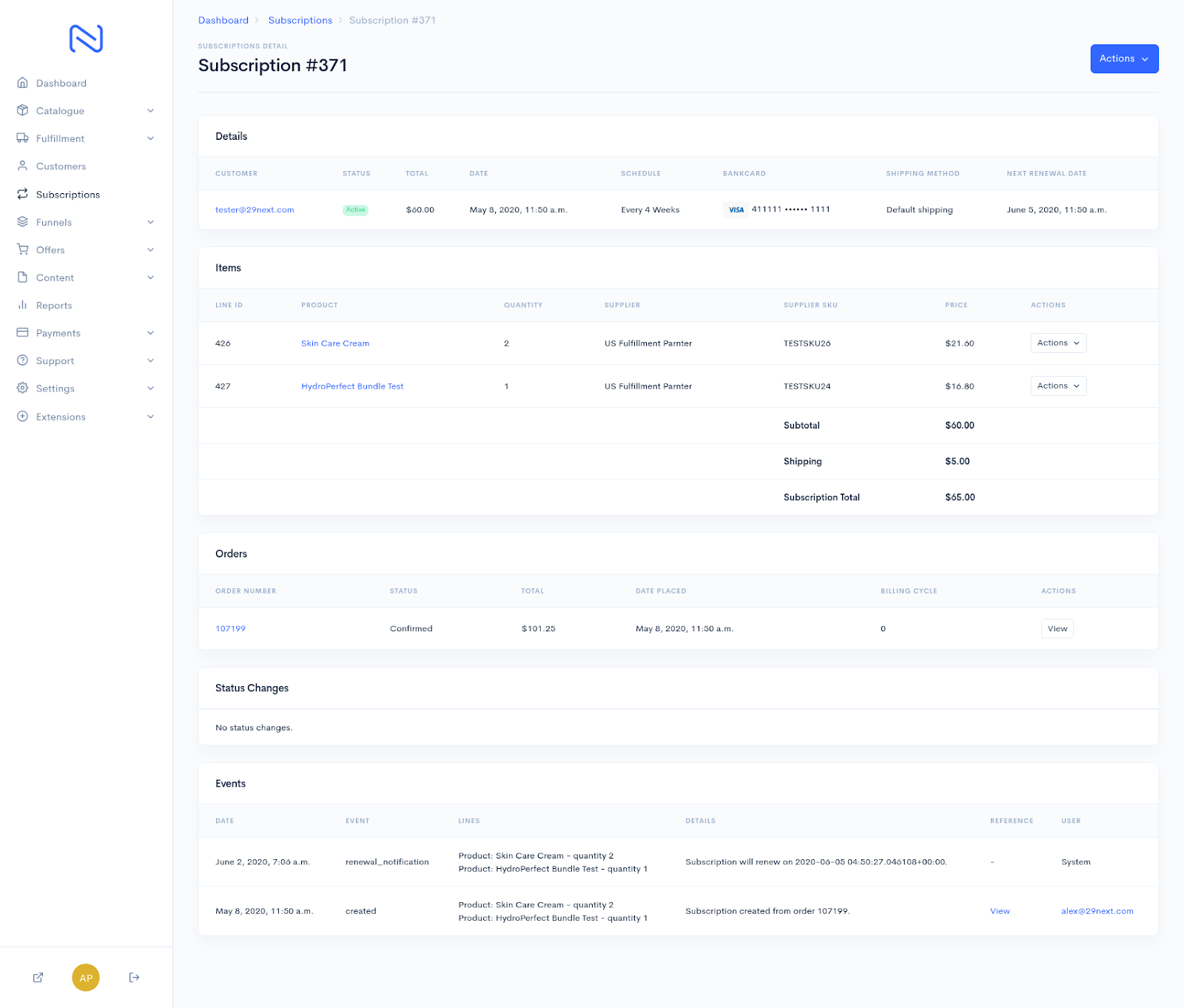1184x1008 pixels.
Task: Click the Extensions plus circle icon
Action: click(x=22, y=417)
